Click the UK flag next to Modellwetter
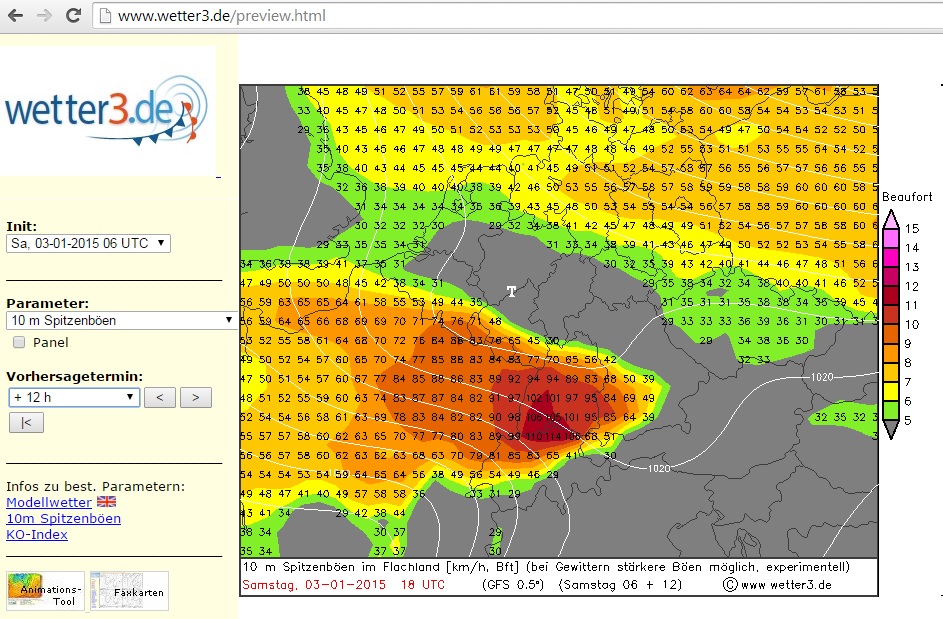 106,502
